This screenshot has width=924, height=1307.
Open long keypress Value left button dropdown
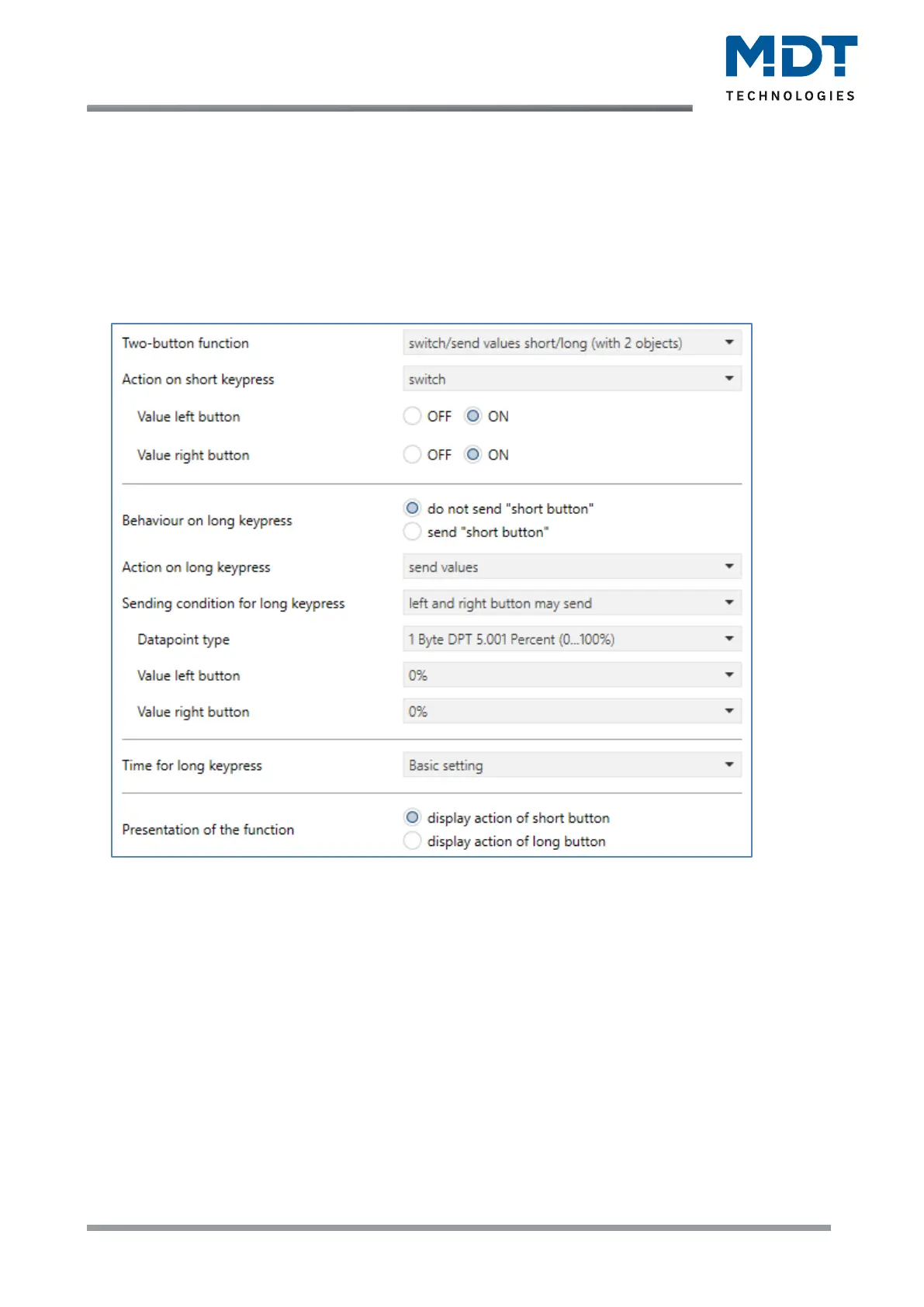coord(572,675)
